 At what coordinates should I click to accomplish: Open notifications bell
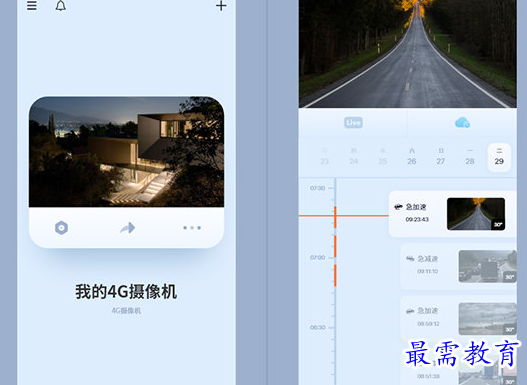pyautogui.click(x=60, y=6)
